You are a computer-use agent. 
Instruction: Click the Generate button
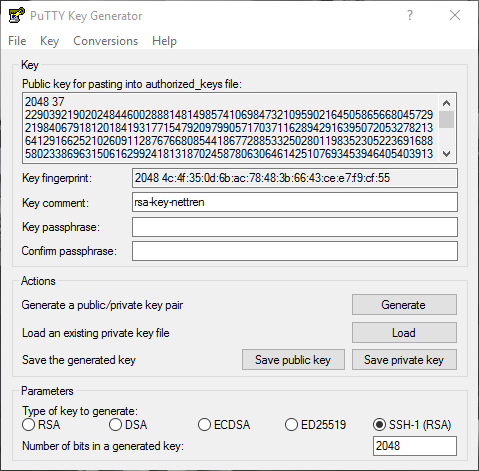click(404, 305)
